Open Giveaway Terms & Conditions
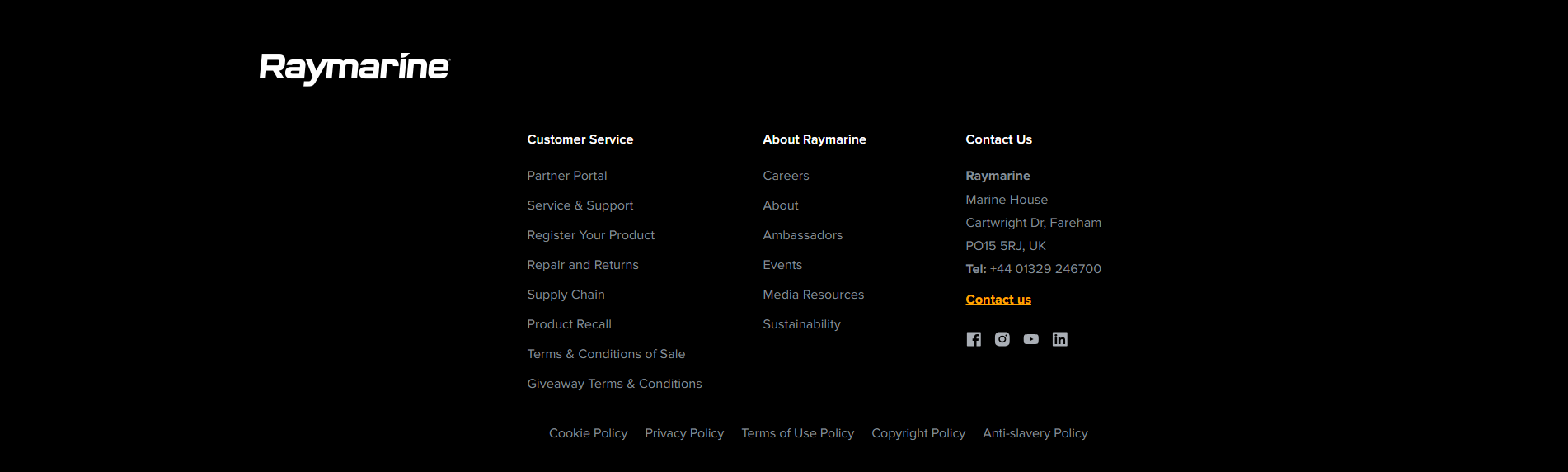This screenshot has width=1568, height=472. pos(615,384)
